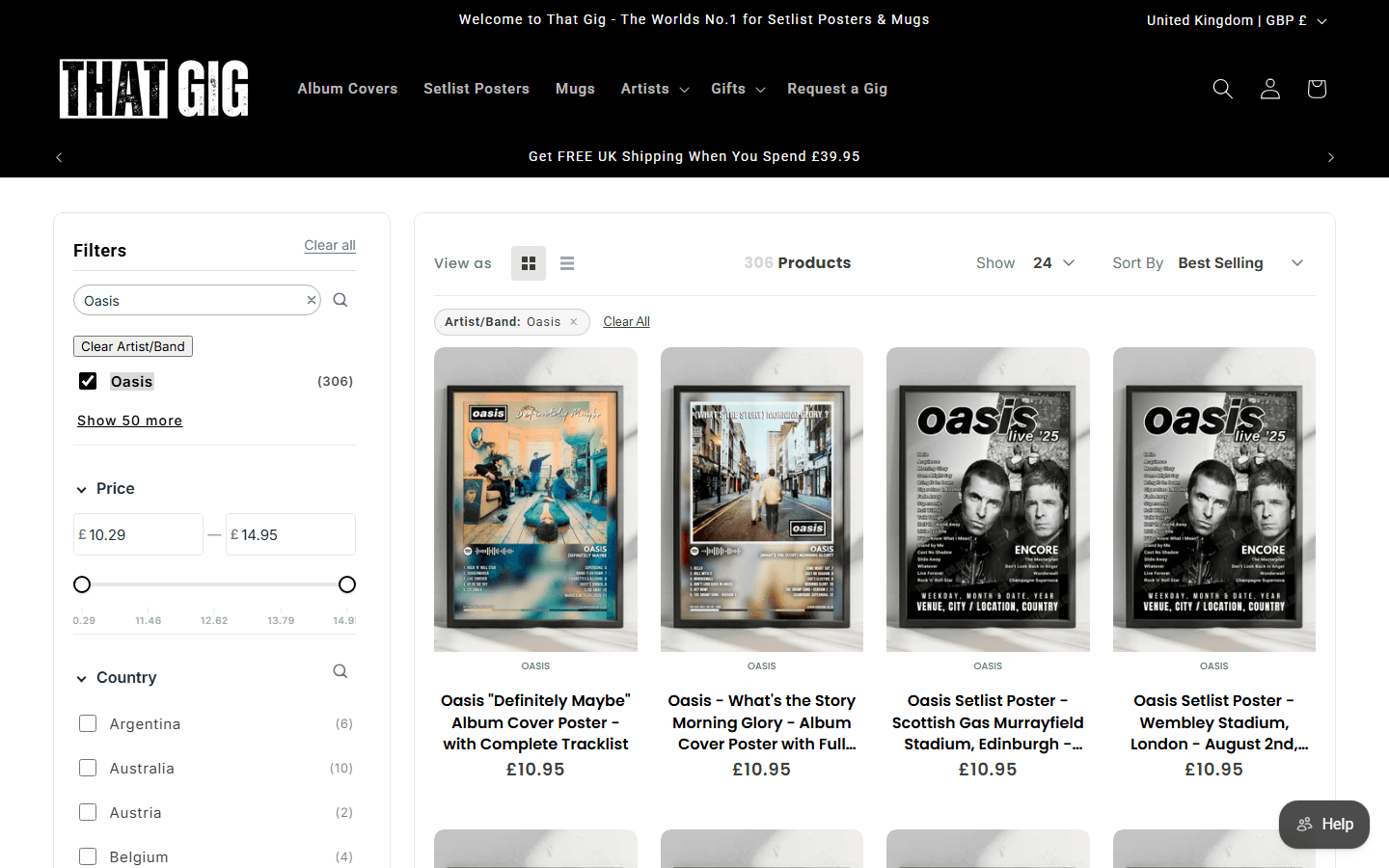Switch to grid view
Image resolution: width=1389 pixels, height=868 pixels.
[x=529, y=263]
